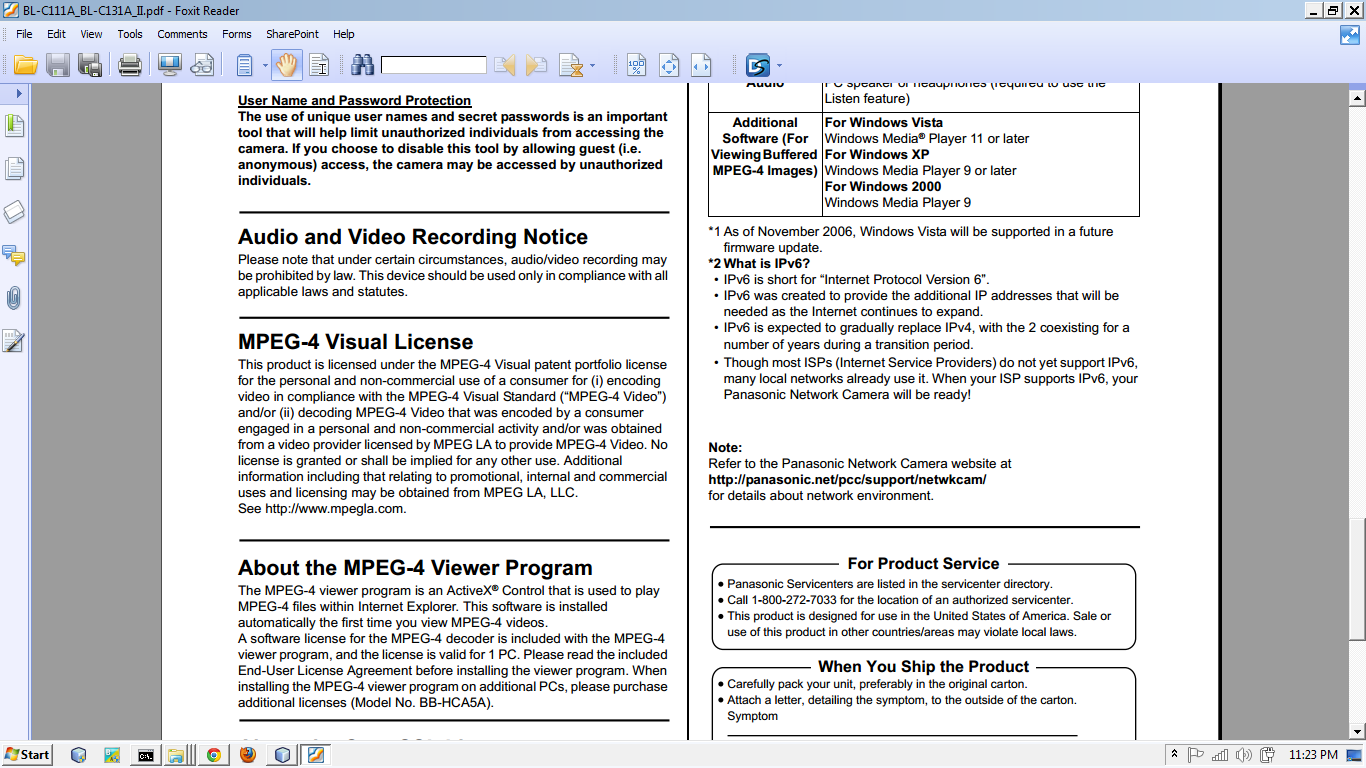The width and height of the screenshot is (1366, 768).
Task: Click into the toolbar find text box
Action: [x=433, y=66]
